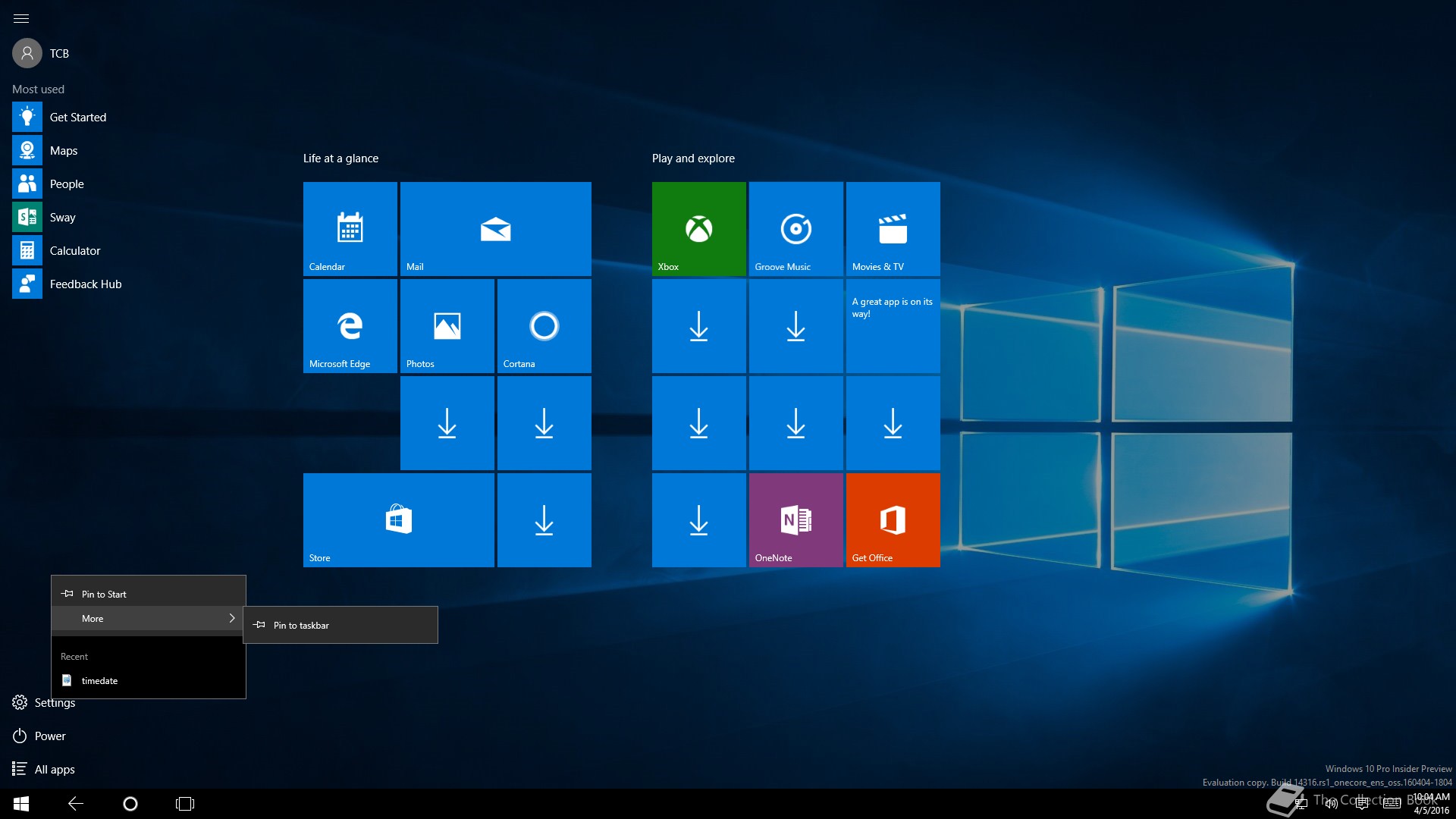
Task: Open the Calendar tile
Action: (x=350, y=229)
